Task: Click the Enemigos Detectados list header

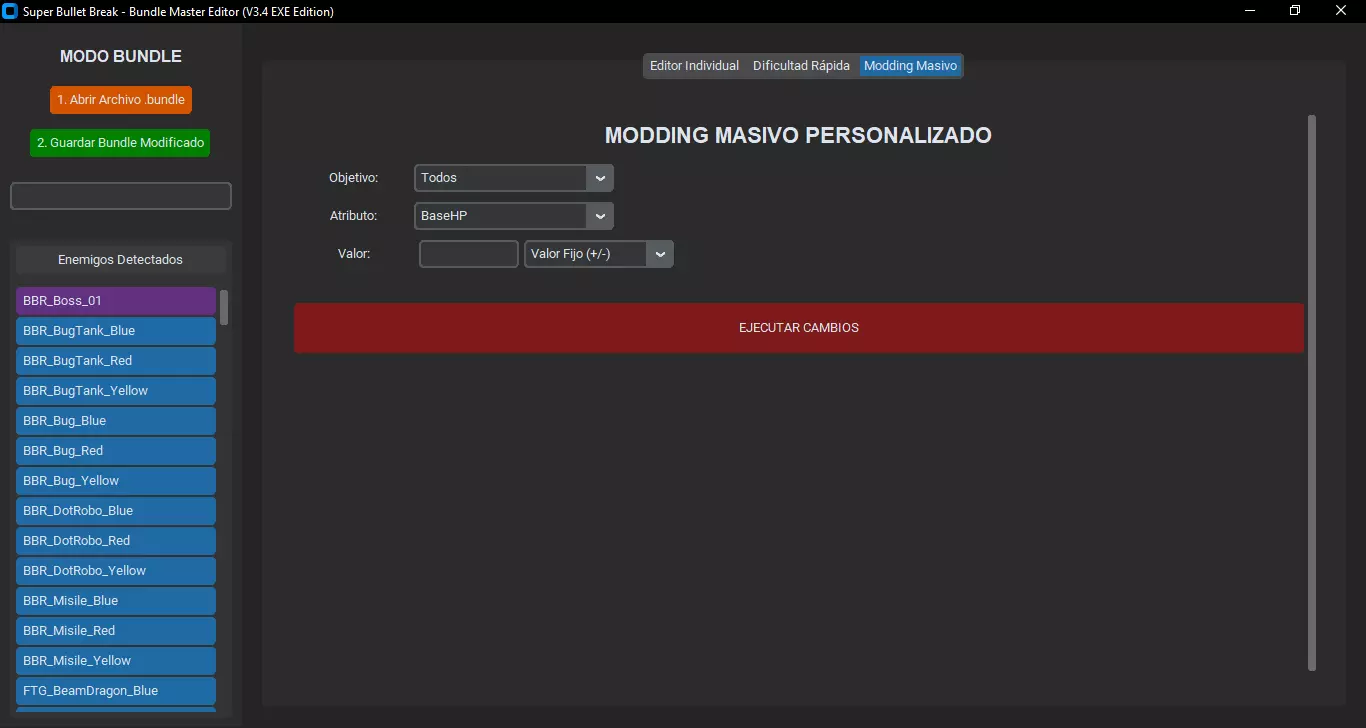Action: 121,260
